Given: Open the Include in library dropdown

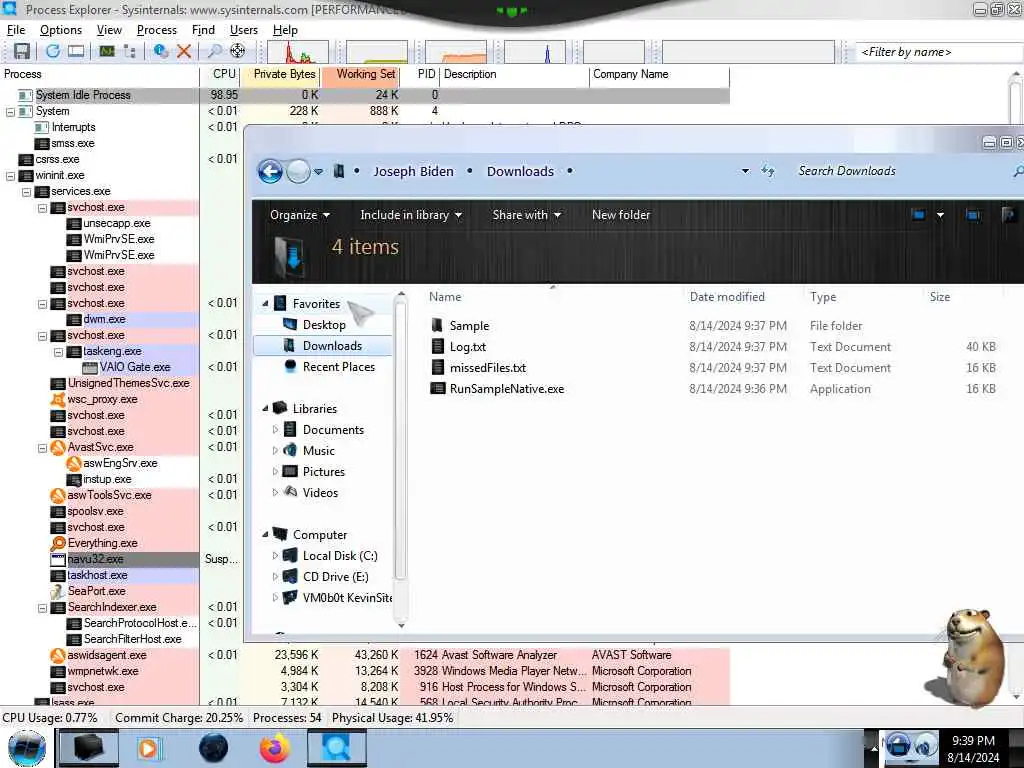Looking at the screenshot, I should click(411, 215).
